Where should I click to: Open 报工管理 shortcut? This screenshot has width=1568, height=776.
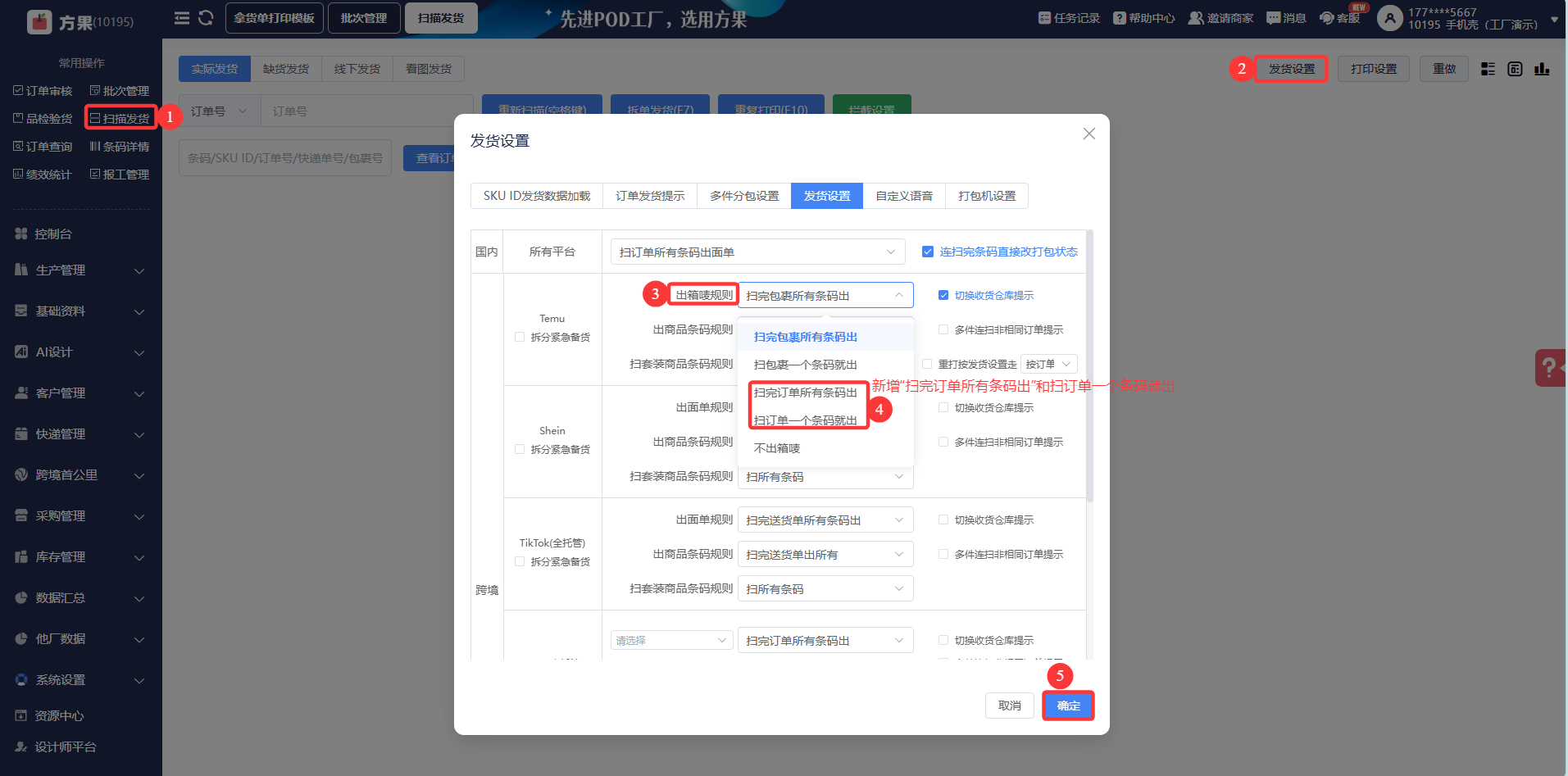[x=120, y=175]
